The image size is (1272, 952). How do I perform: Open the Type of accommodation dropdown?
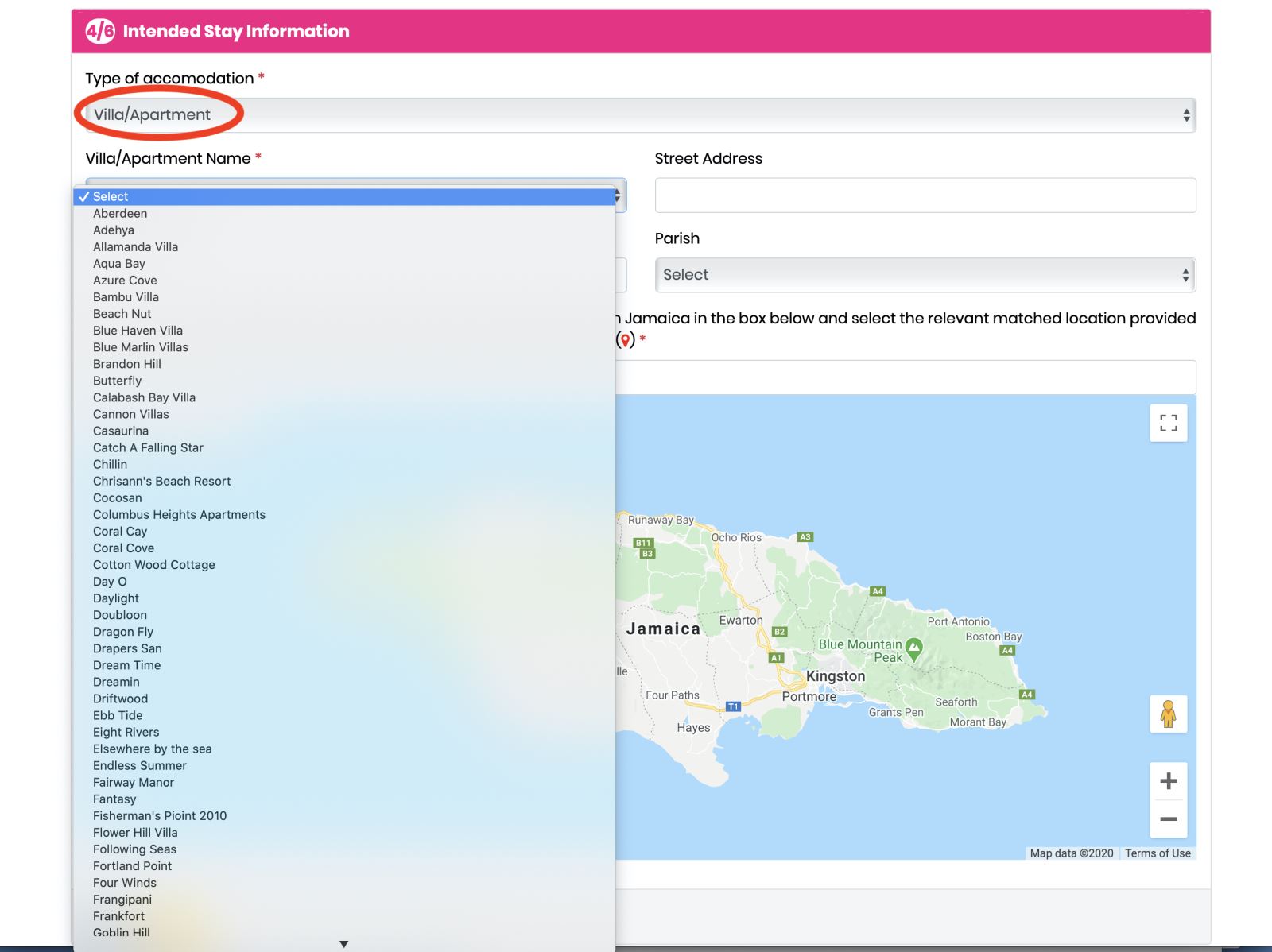tap(636, 114)
